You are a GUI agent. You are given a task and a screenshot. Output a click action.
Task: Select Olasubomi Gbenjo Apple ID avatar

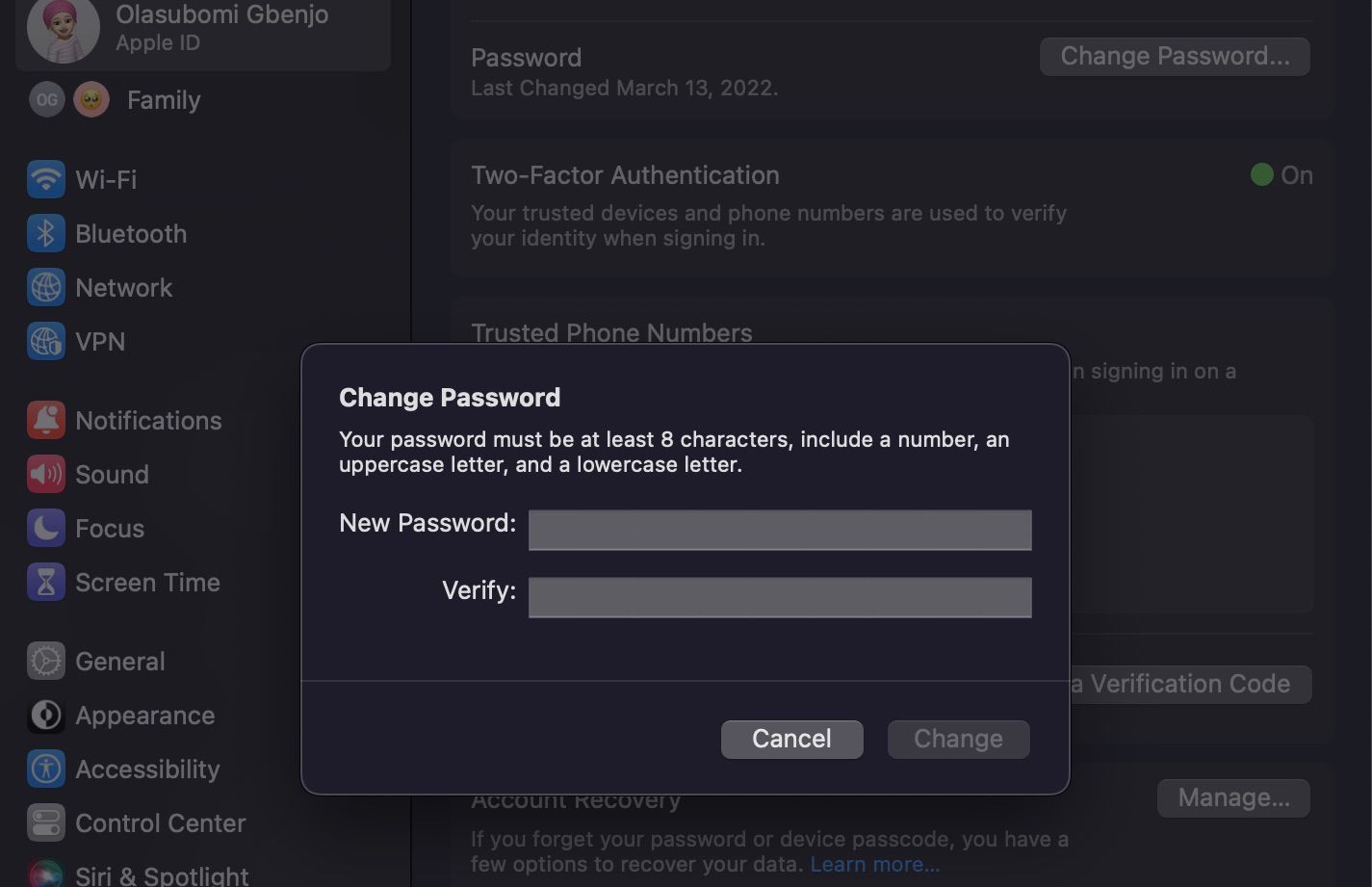[x=64, y=29]
